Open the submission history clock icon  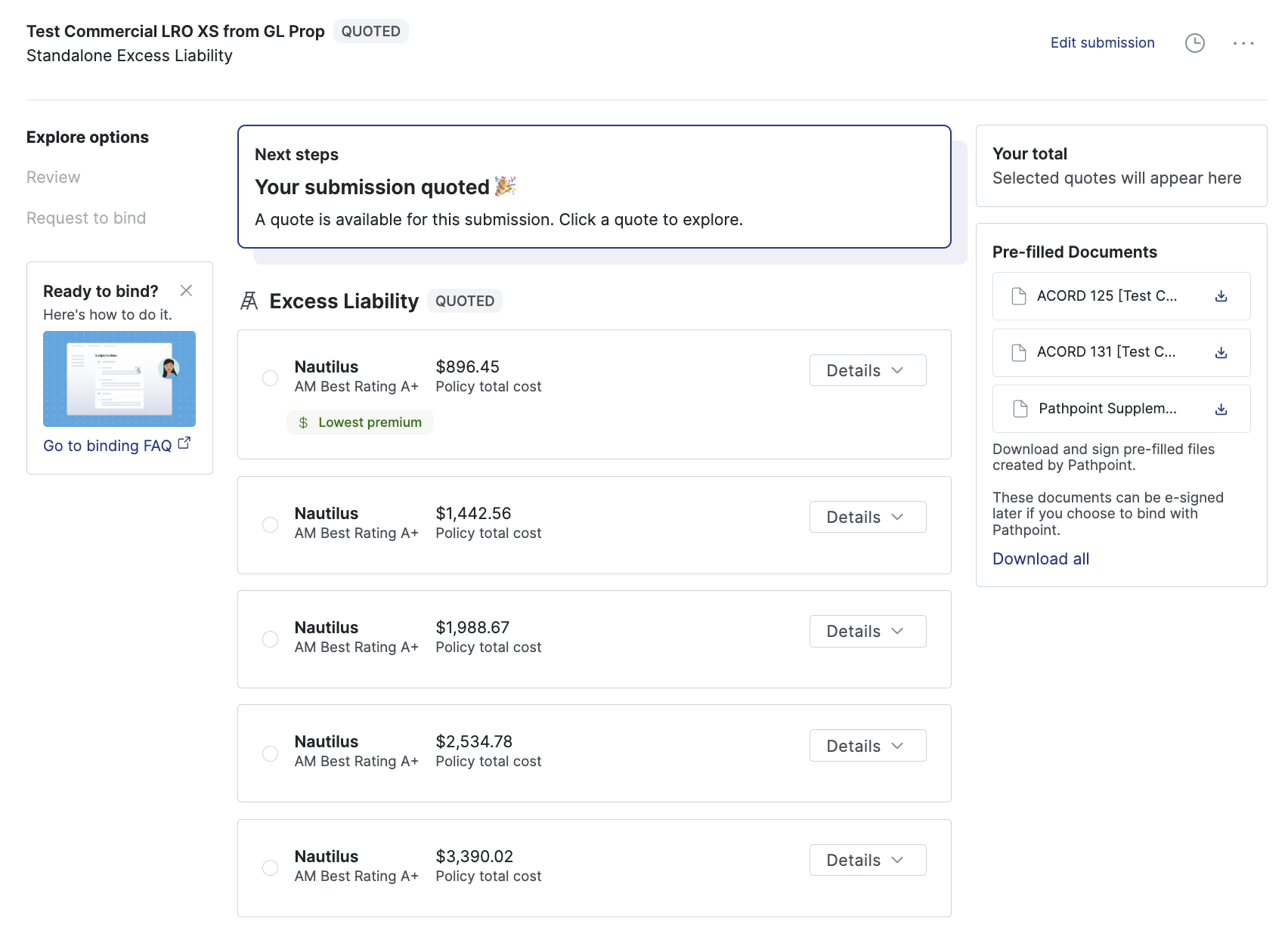(1194, 43)
